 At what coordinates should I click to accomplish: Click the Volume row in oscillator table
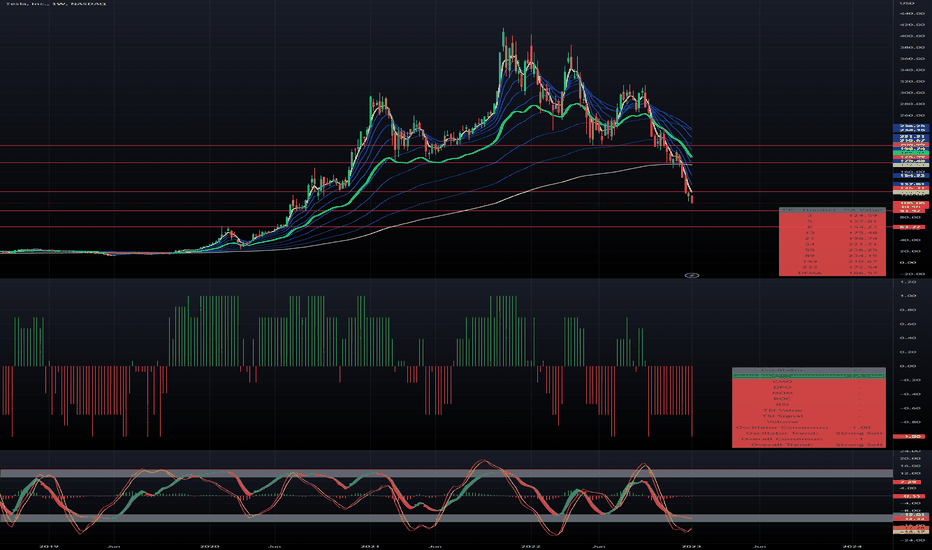coord(809,422)
